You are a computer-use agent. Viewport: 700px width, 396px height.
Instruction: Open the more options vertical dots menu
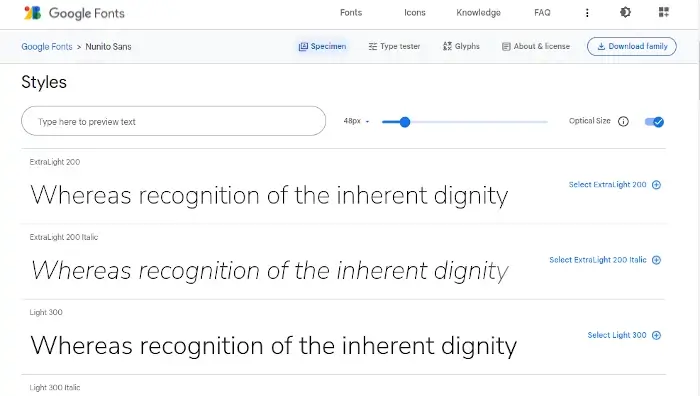point(587,13)
